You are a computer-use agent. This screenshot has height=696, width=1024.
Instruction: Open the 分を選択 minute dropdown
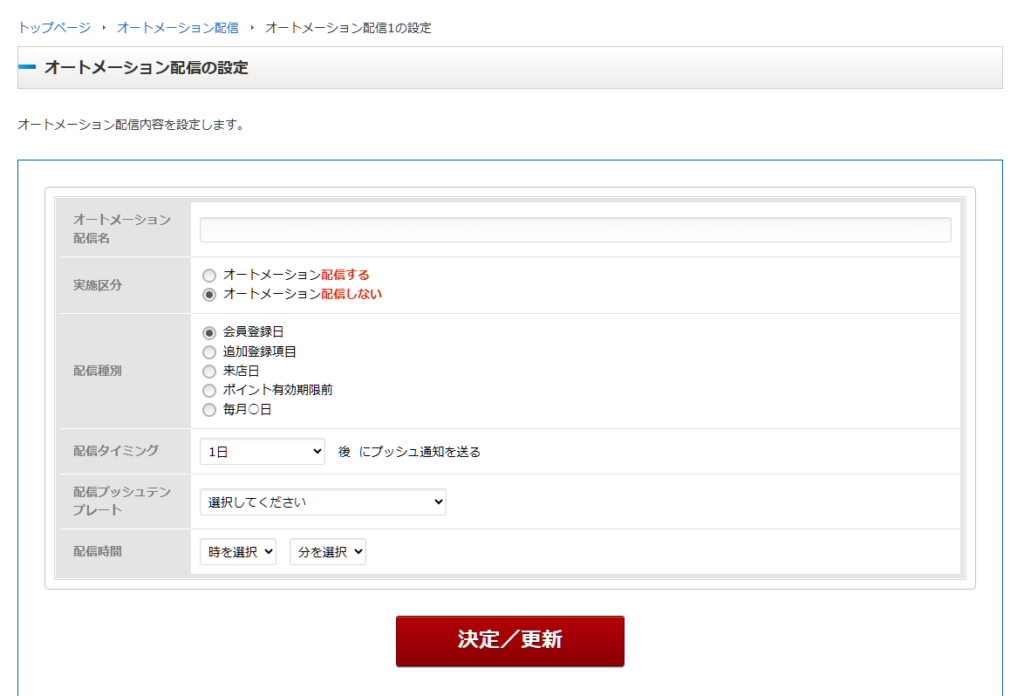coord(328,552)
